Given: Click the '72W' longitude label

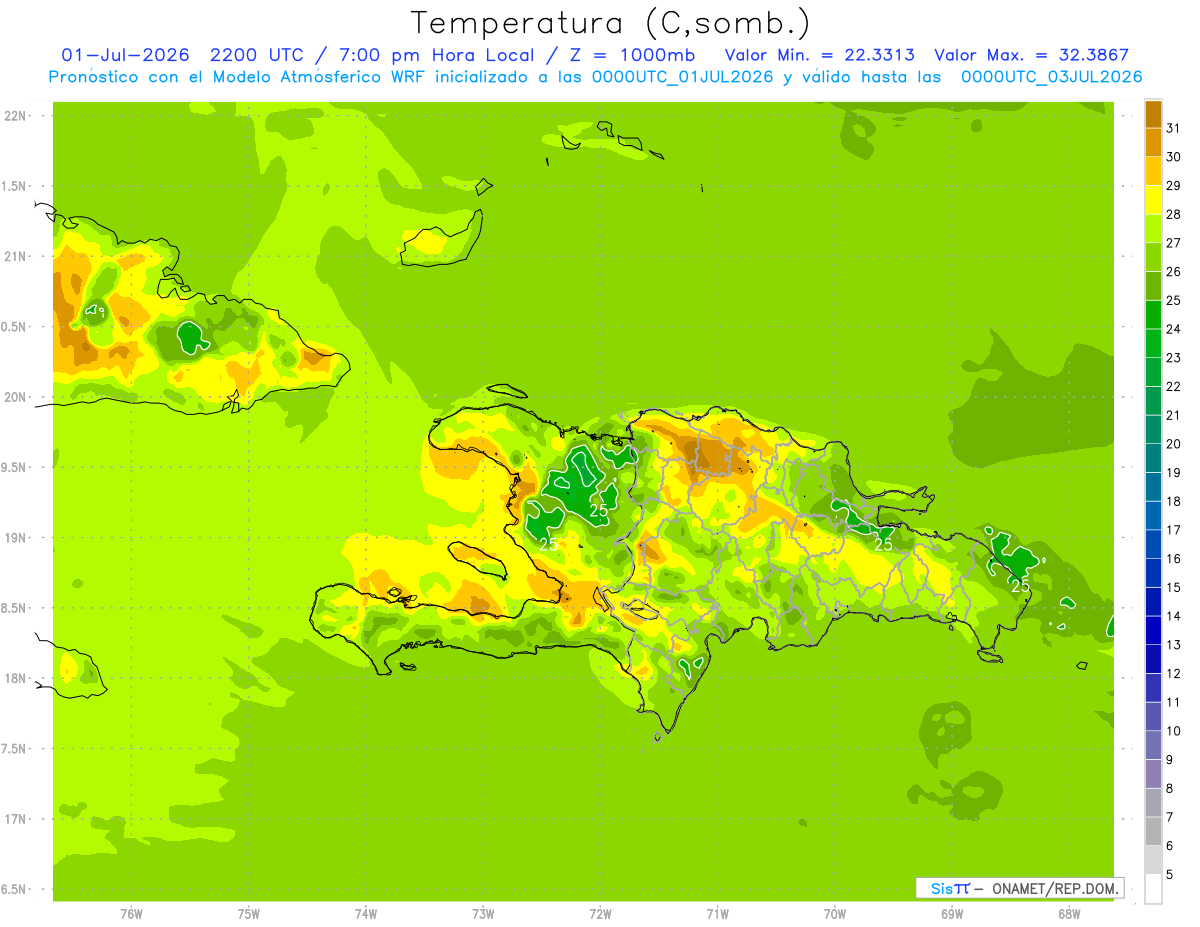Looking at the screenshot, I should (x=600, y=914).
